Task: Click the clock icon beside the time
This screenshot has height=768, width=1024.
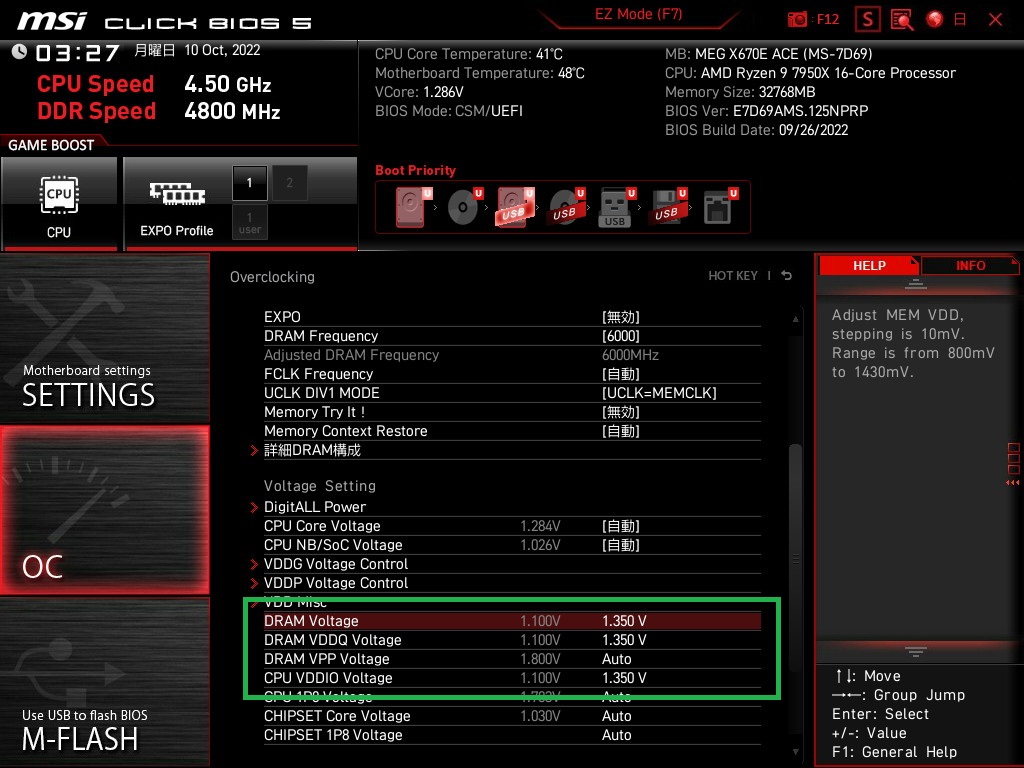Action: click(x=20, y=51)
